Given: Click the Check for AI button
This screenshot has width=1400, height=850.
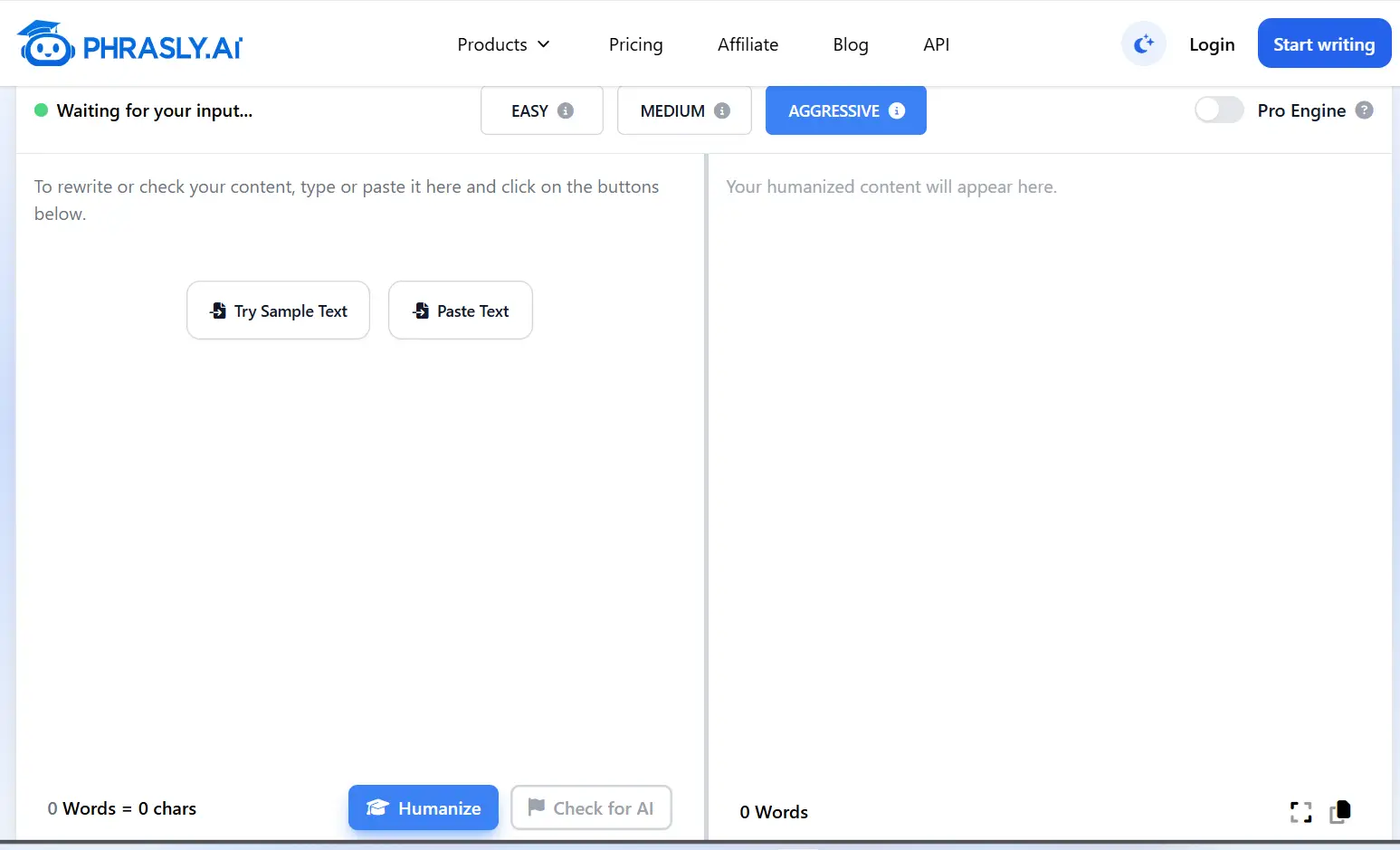Looking at the screenshot, I should tap(591, 807).
